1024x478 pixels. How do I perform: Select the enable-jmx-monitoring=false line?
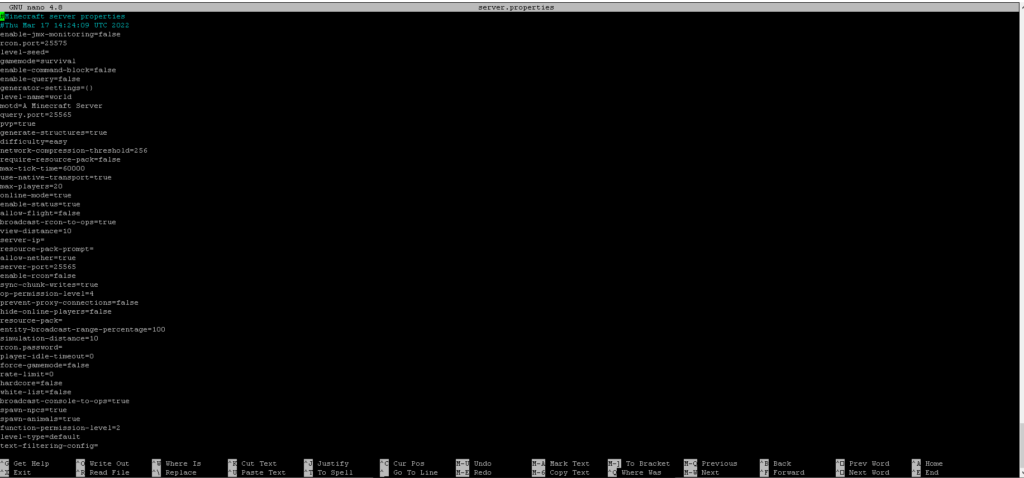60,34
